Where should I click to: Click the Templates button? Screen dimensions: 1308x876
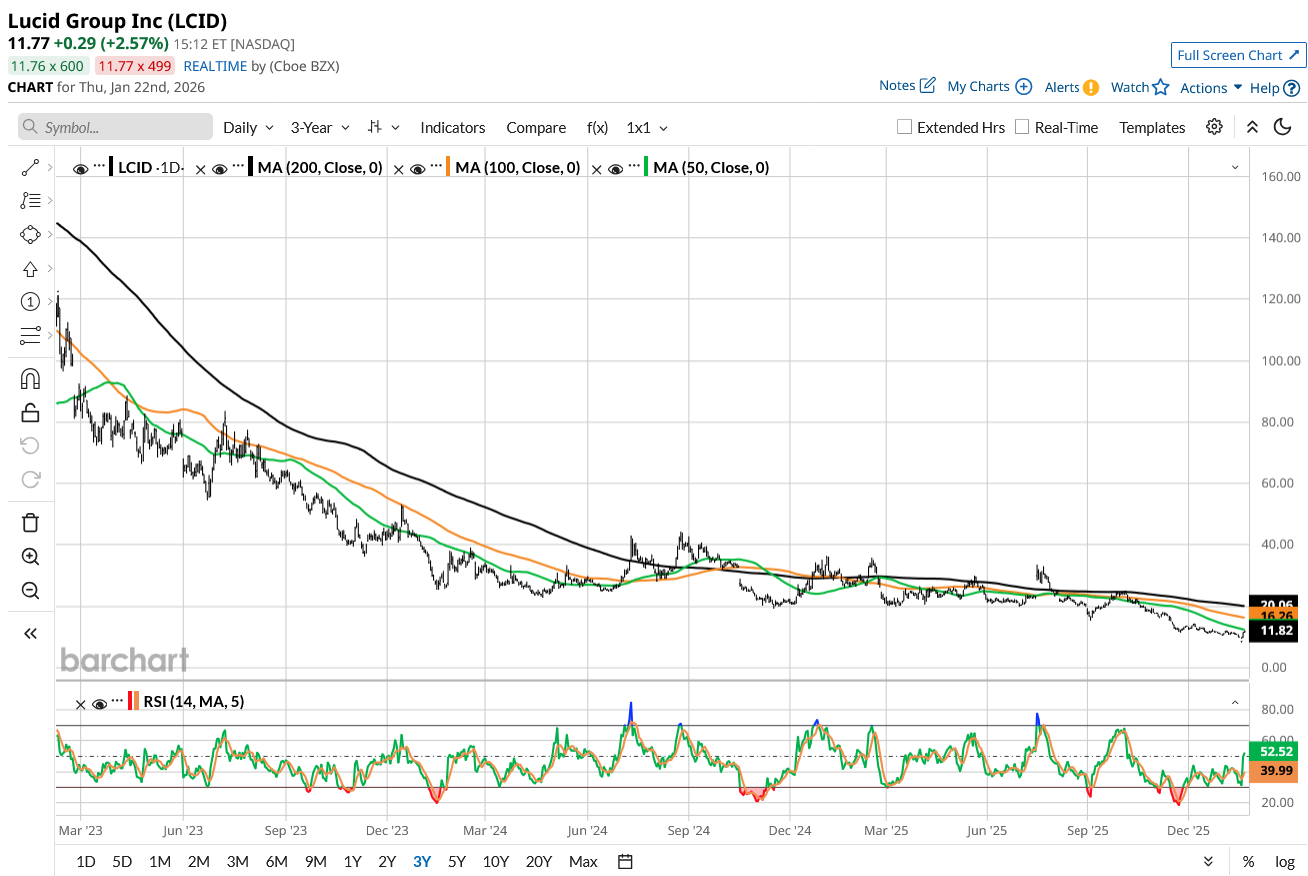point(1152,127)
